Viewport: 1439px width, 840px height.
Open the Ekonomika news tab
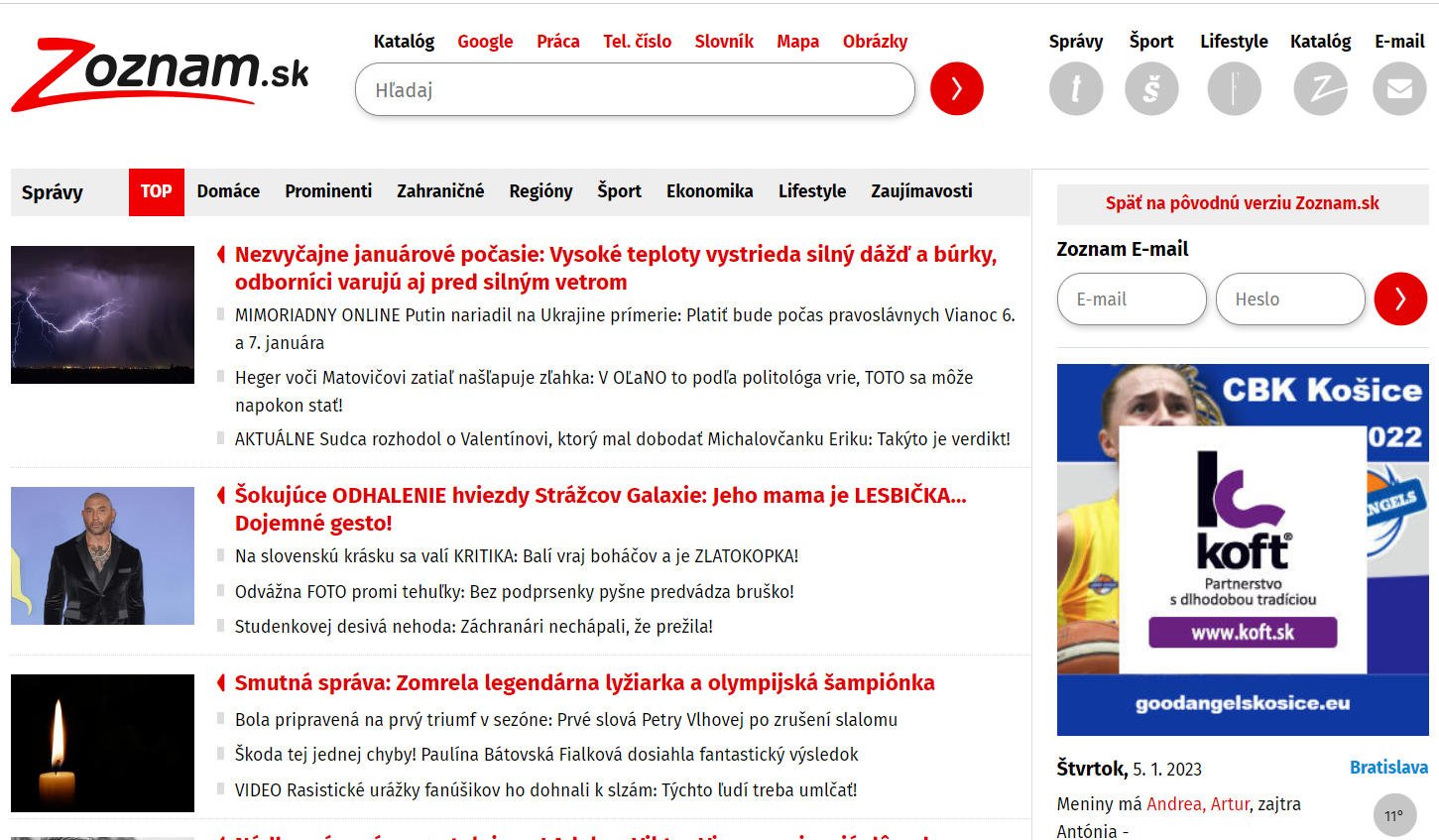click(x=709, y=191)
